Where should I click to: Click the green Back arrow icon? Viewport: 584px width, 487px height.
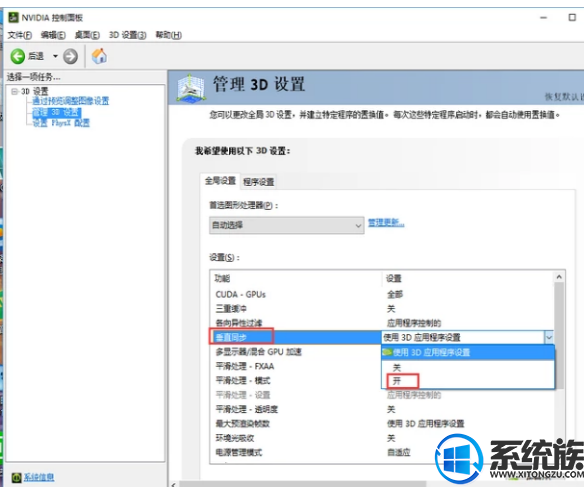click(x=18, y=56)
